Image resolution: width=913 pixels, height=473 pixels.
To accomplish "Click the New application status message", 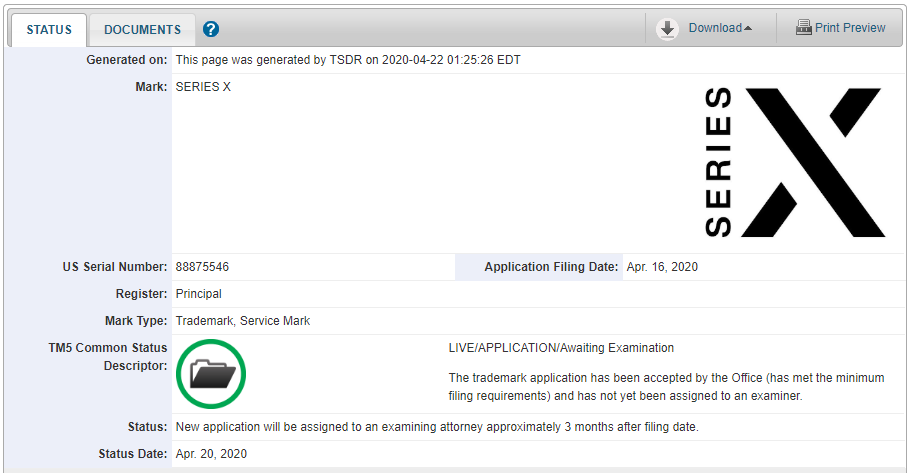I will 437,427.
